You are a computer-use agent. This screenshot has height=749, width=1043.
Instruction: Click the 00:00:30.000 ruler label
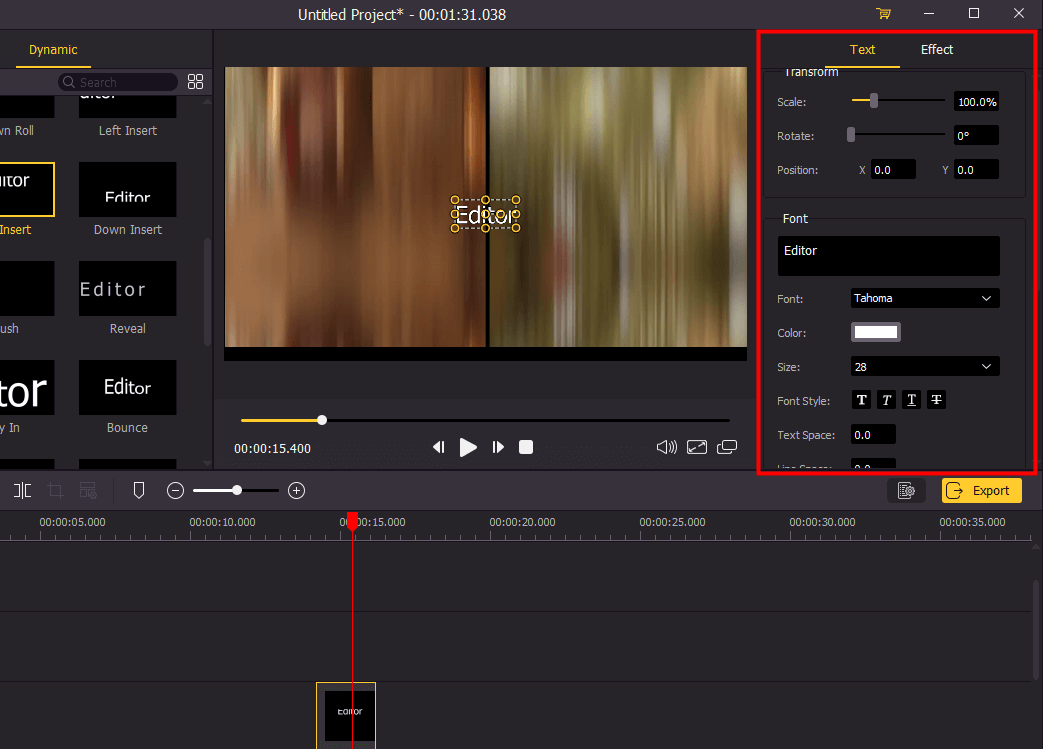(822, 522)
